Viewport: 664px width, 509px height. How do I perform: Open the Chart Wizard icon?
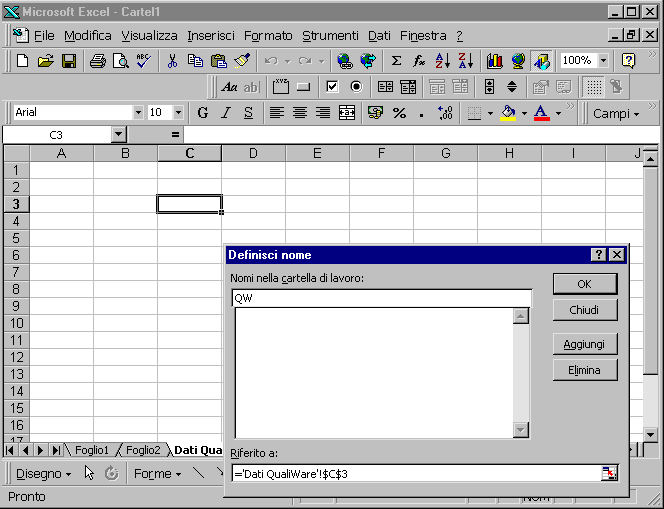494,61
